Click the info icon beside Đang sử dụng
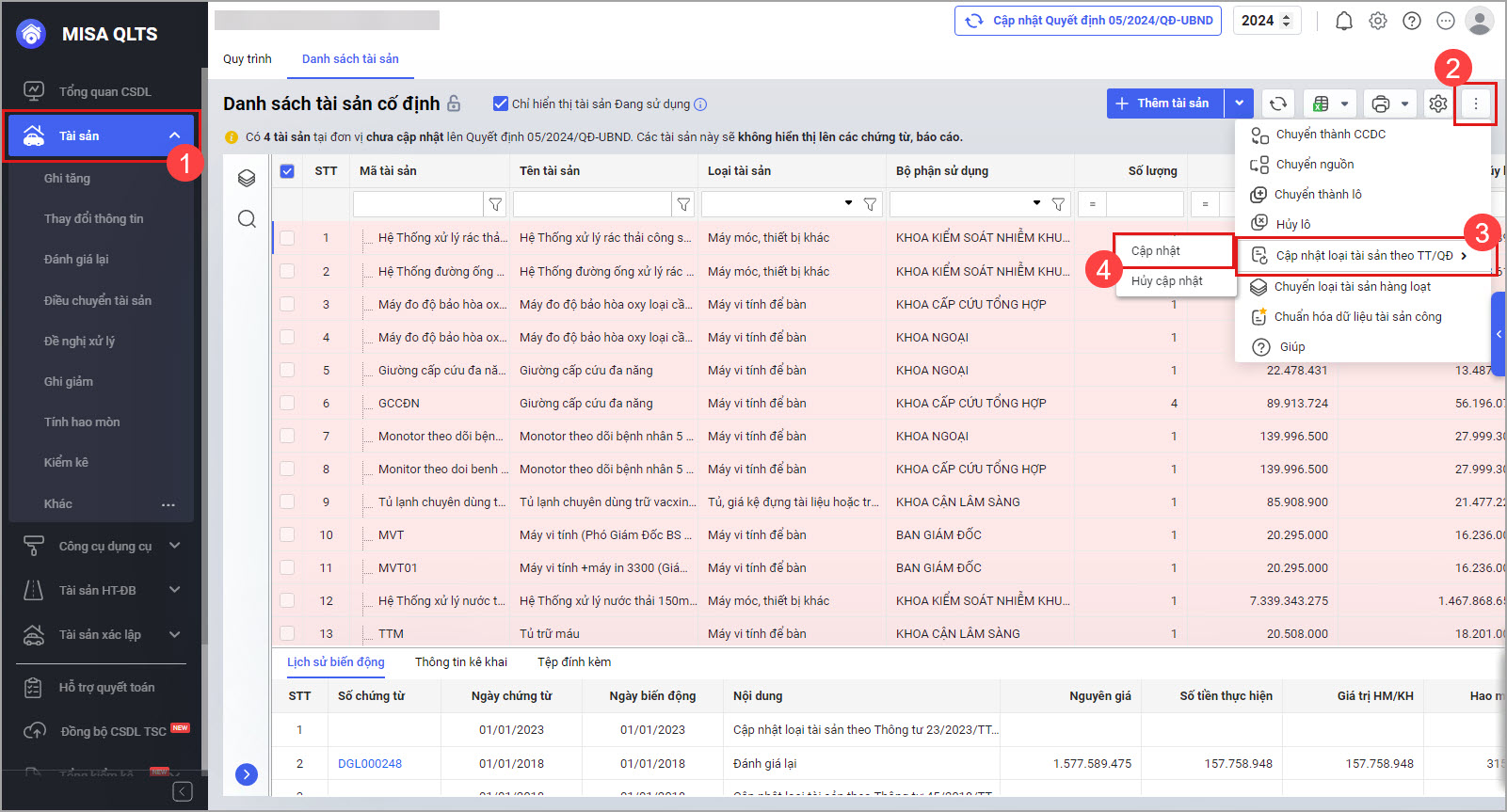 click(x=700, y=104)
